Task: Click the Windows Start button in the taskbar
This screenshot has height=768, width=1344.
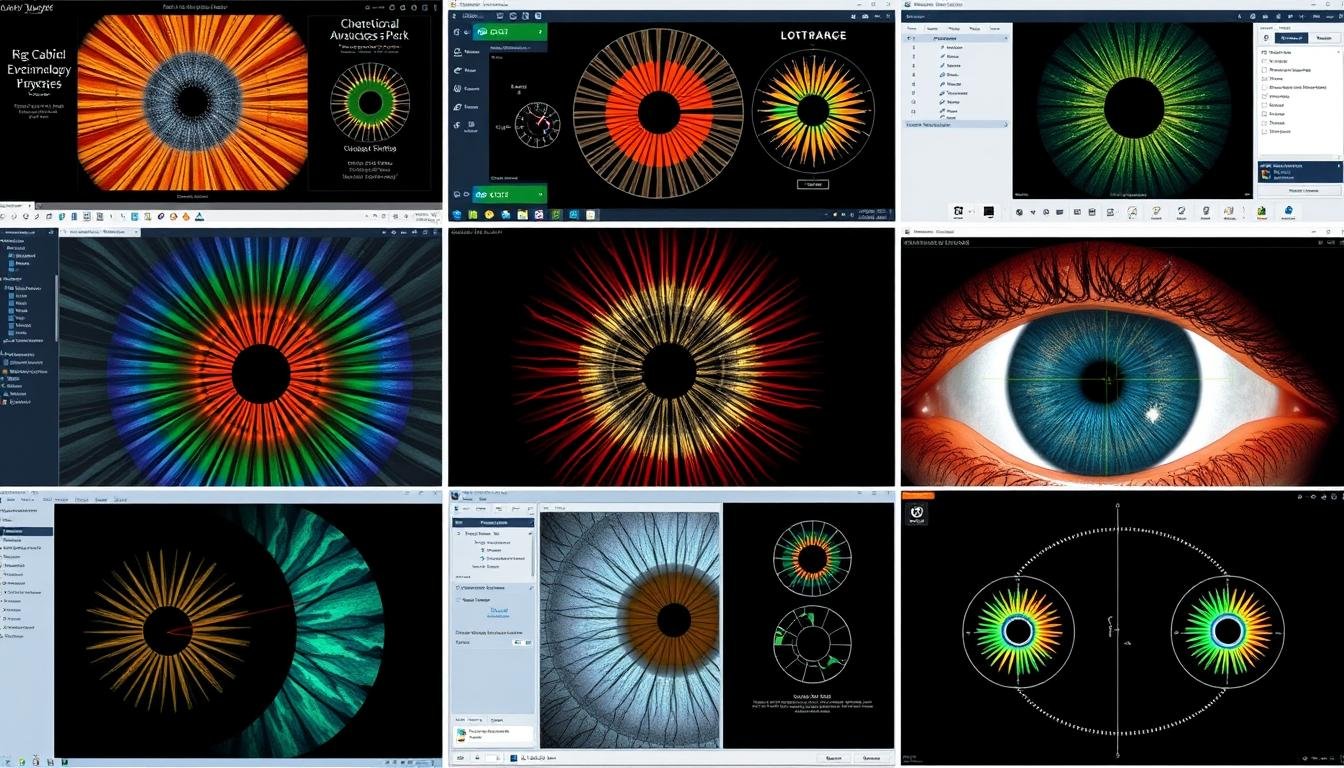Action: (x=458, y=214)
